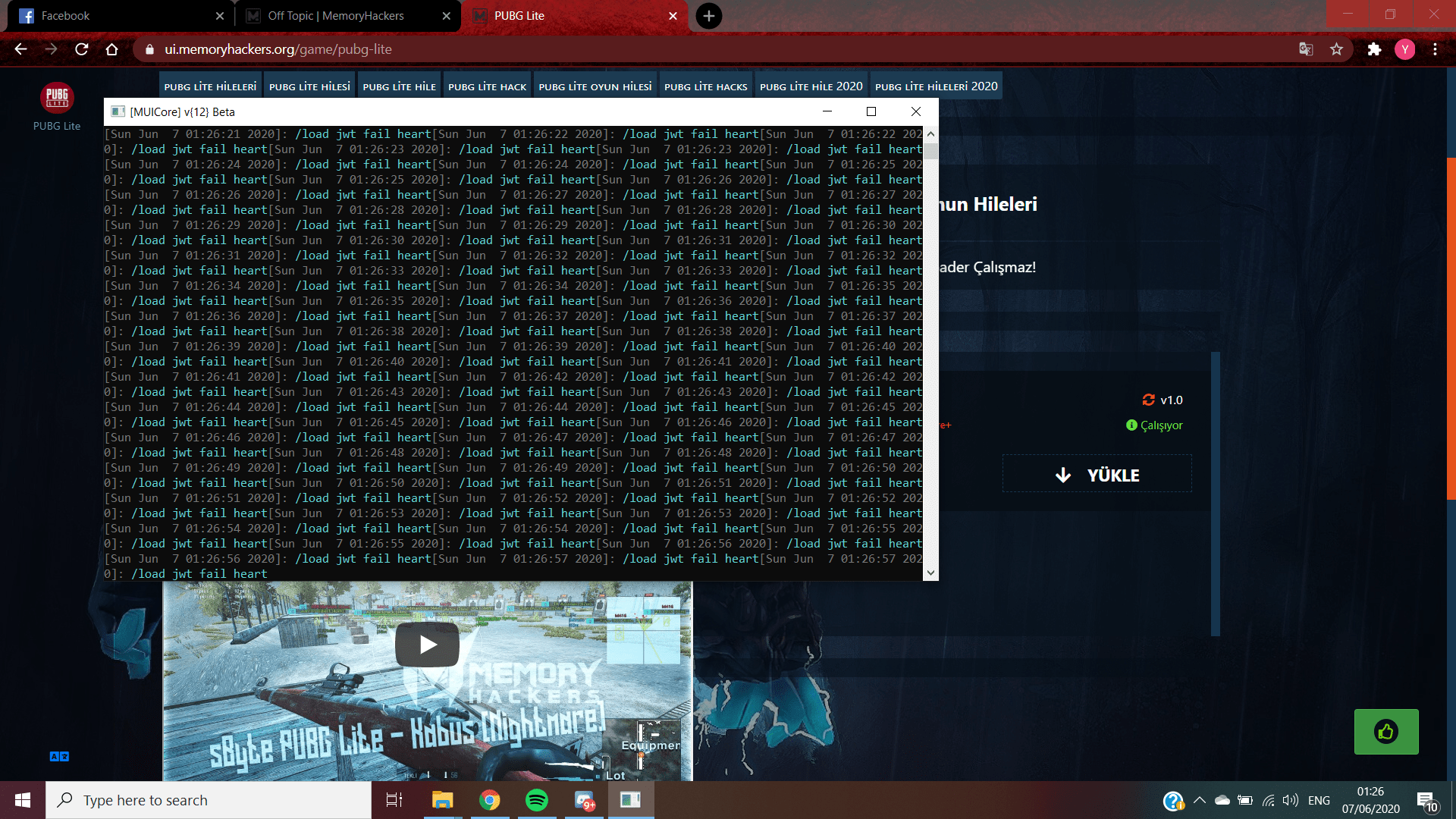Click the console scrollbar down arrow

tap(930, 573)
